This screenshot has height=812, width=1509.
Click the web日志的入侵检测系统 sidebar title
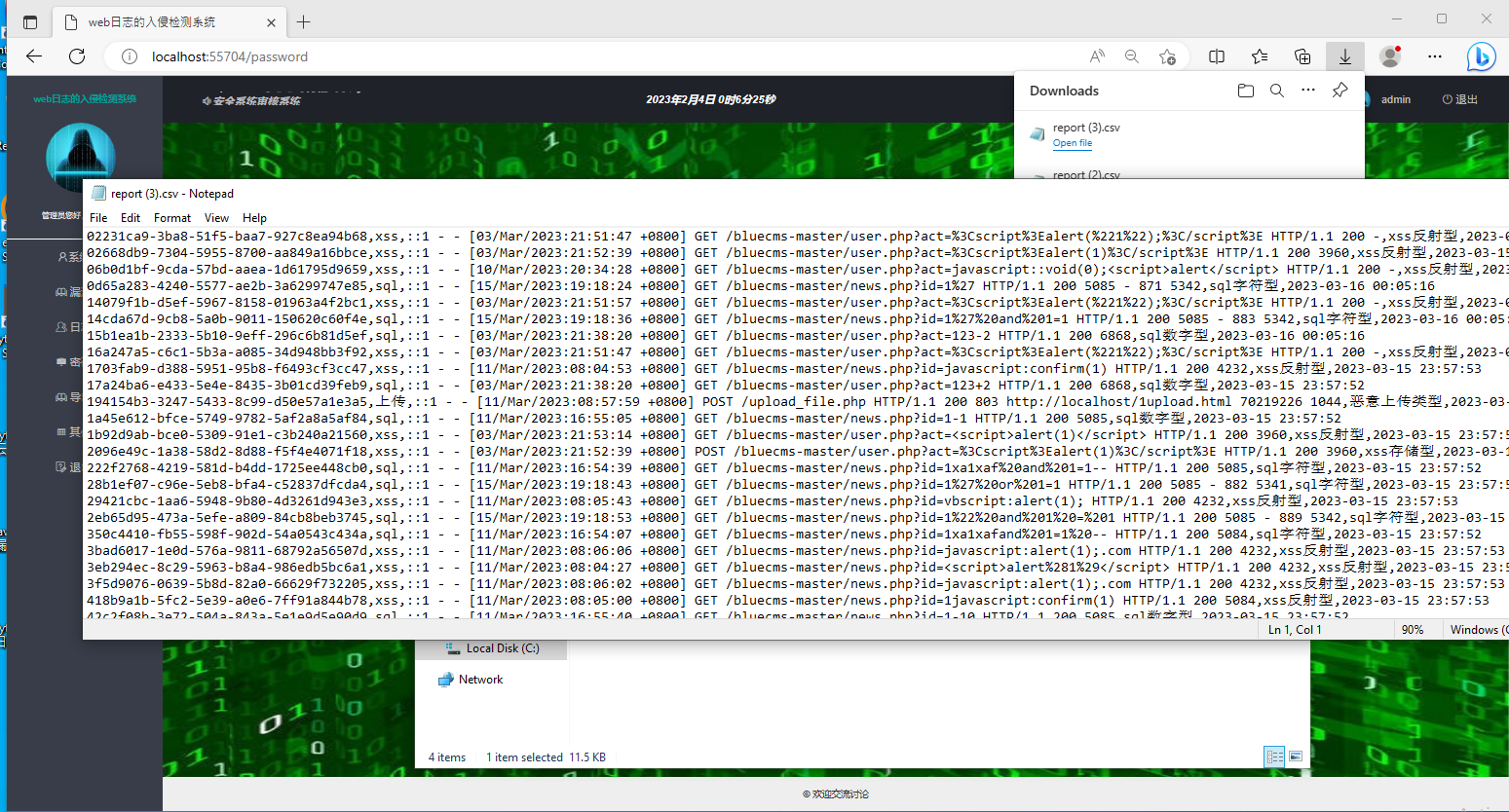coord(85,98)
